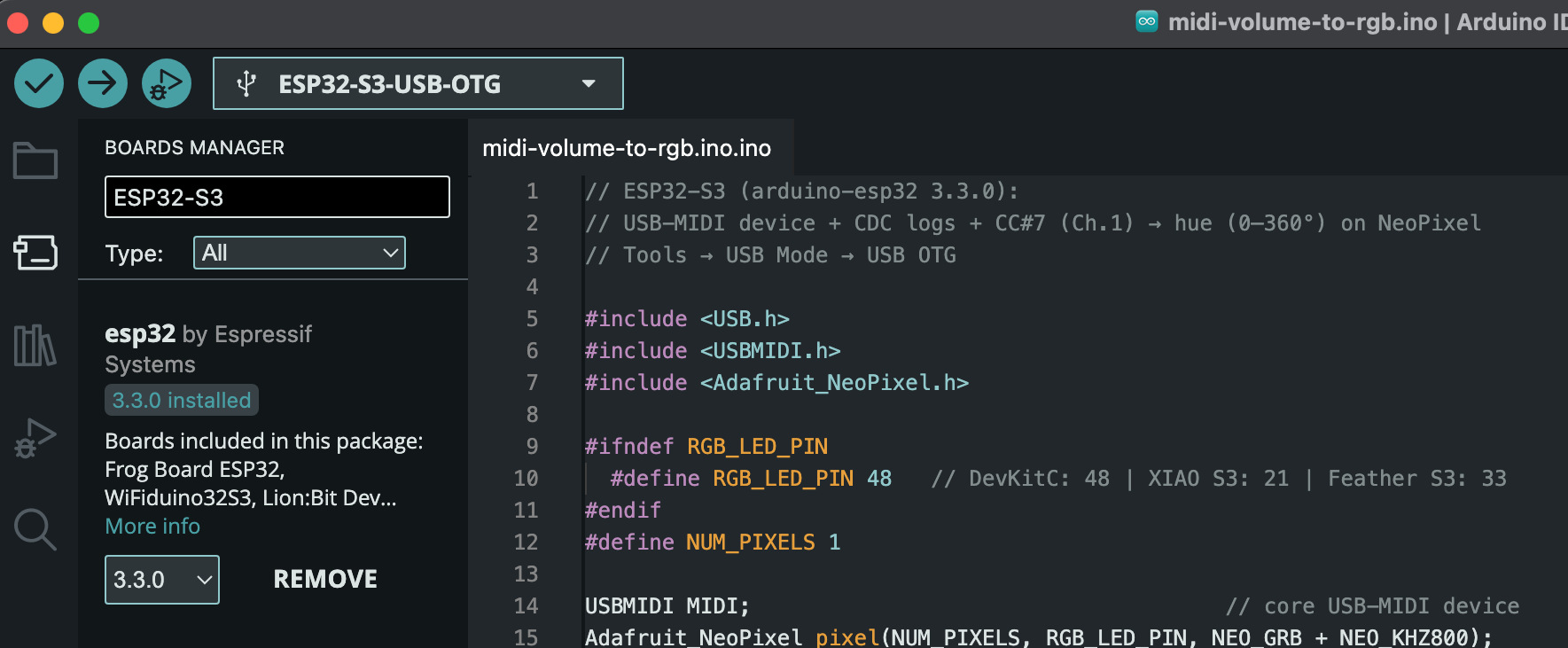Click the #ifndef RGB_LED_PIN line
The height and width of the screenshot is (648, 1568).
[706, 446]
